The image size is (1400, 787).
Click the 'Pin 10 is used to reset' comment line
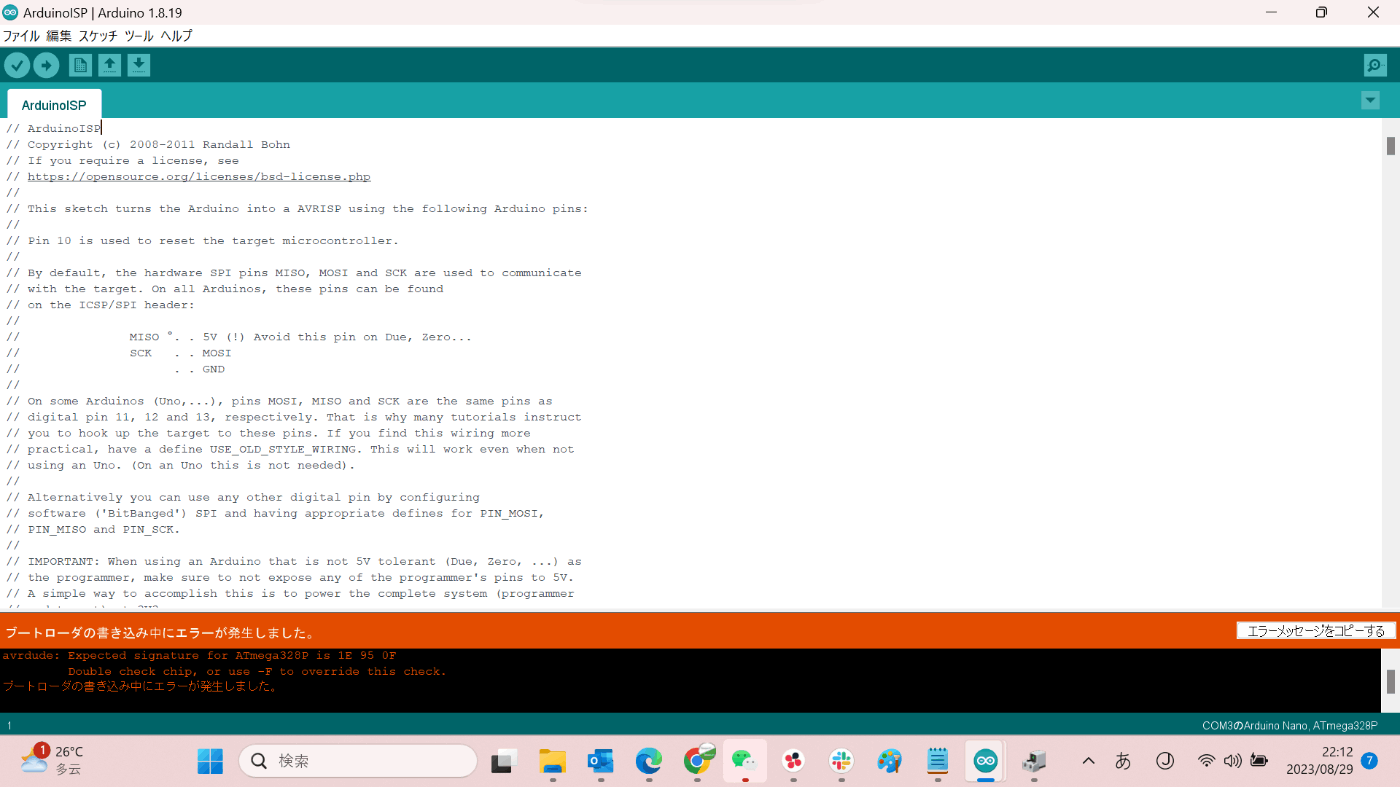click(x=202, y=241)
